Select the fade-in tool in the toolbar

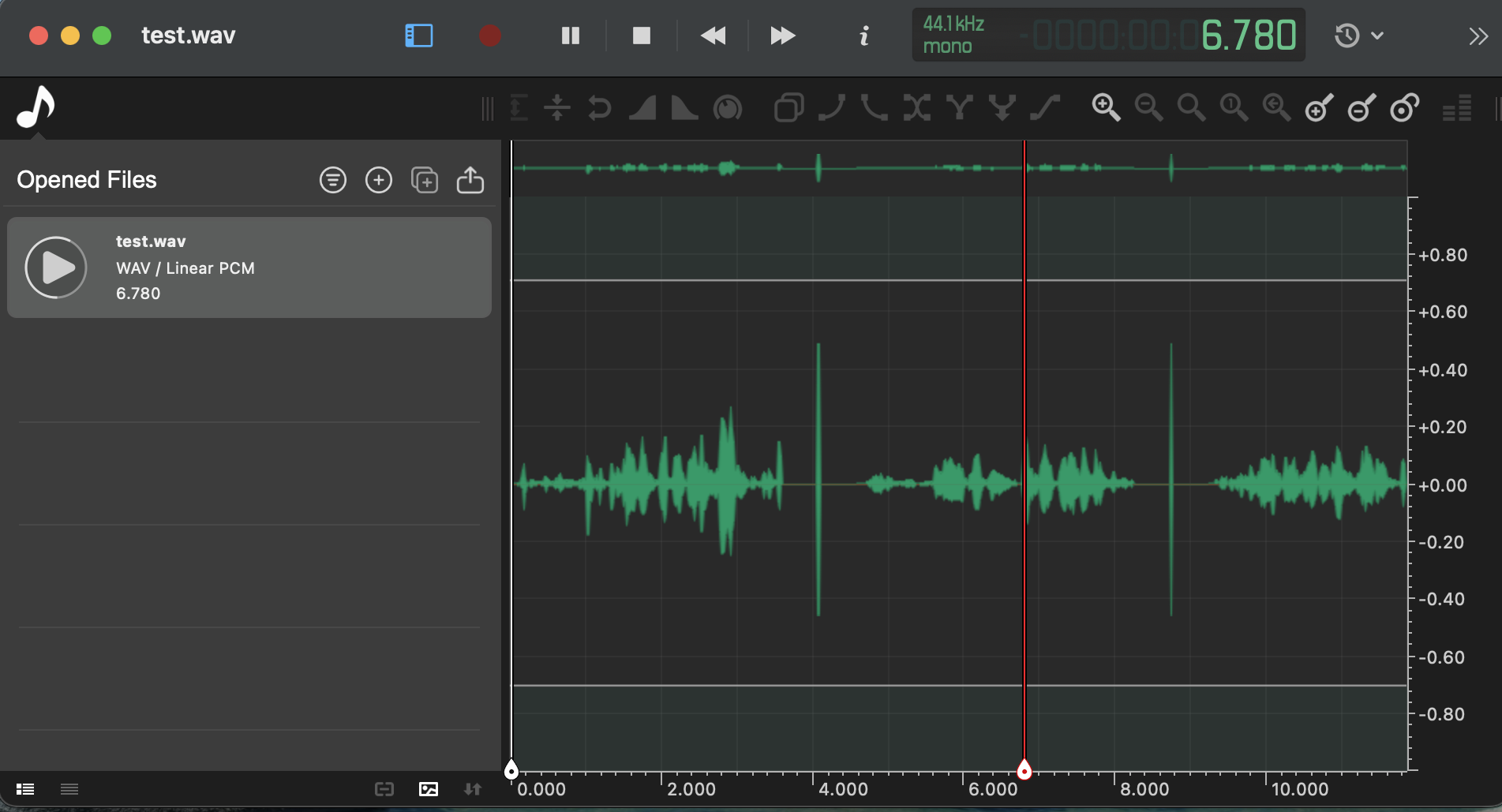click(642, 108)
